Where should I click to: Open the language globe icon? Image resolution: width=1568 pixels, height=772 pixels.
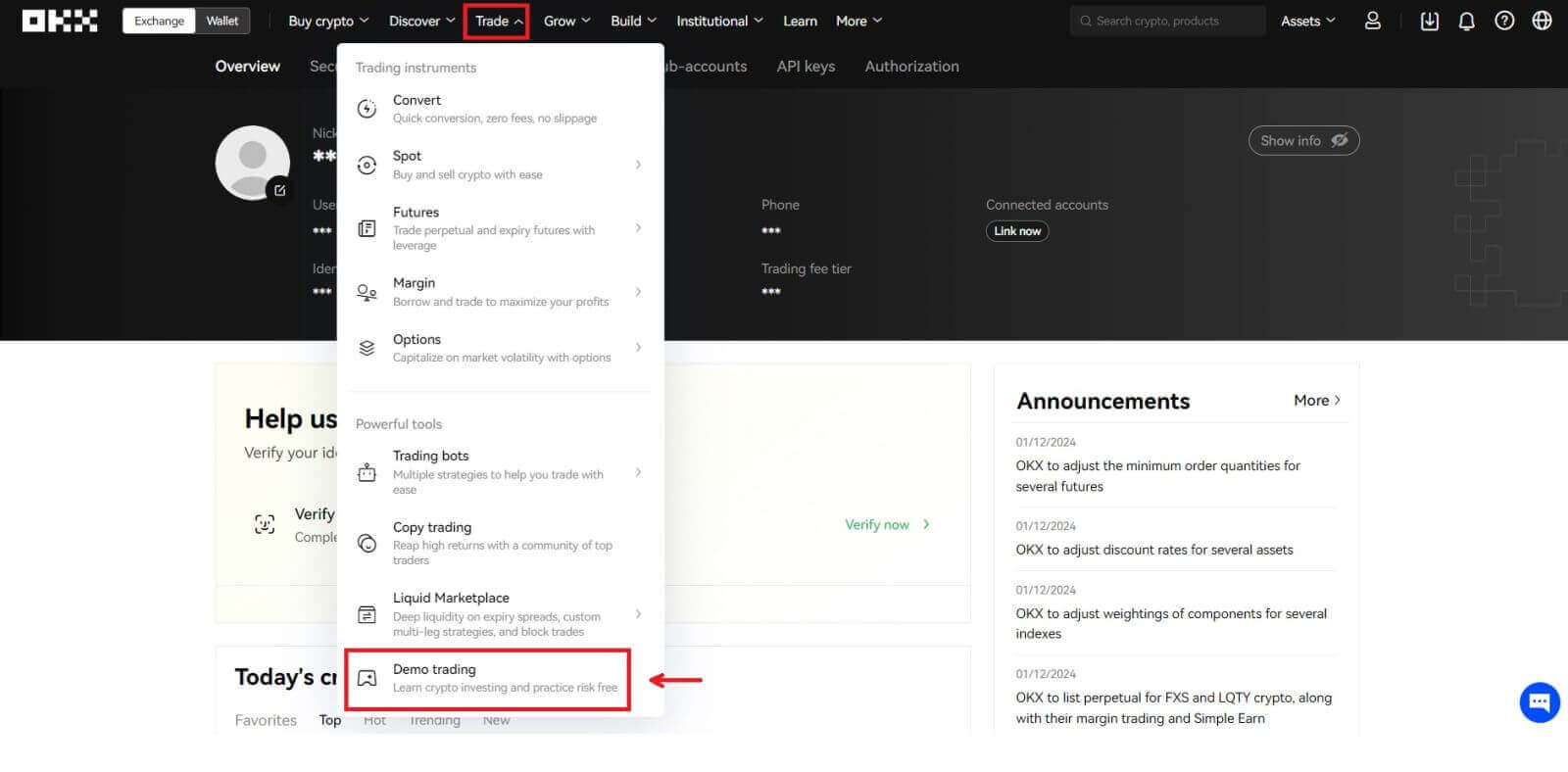(1542, 21)
